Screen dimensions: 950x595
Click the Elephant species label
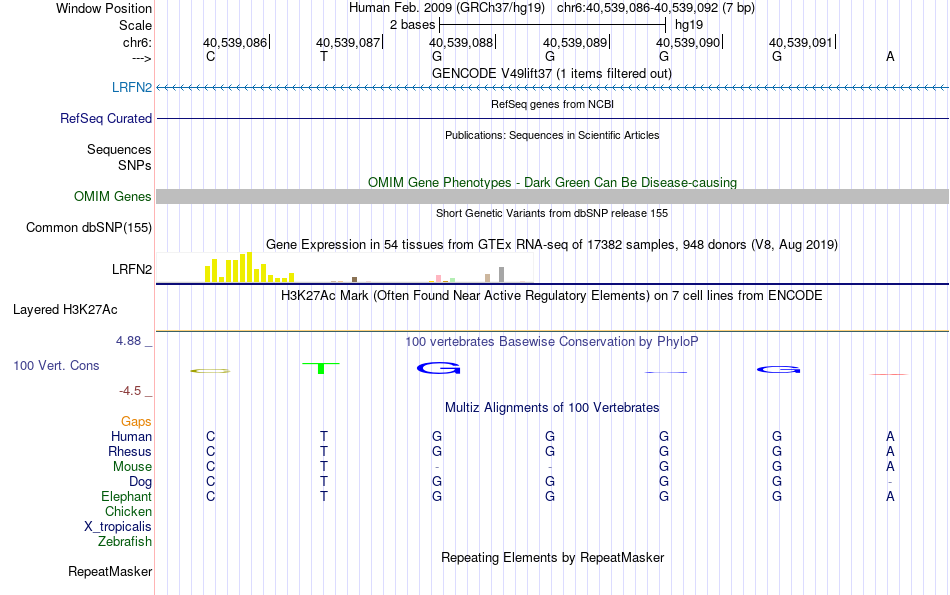pyautogui.click(x=126, y=496)
